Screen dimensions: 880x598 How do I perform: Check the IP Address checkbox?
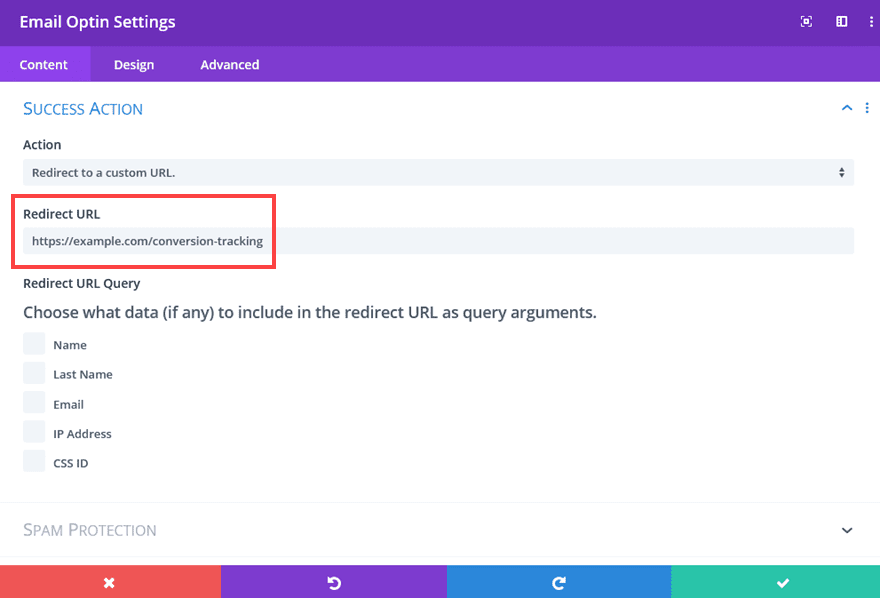point(33,433)
